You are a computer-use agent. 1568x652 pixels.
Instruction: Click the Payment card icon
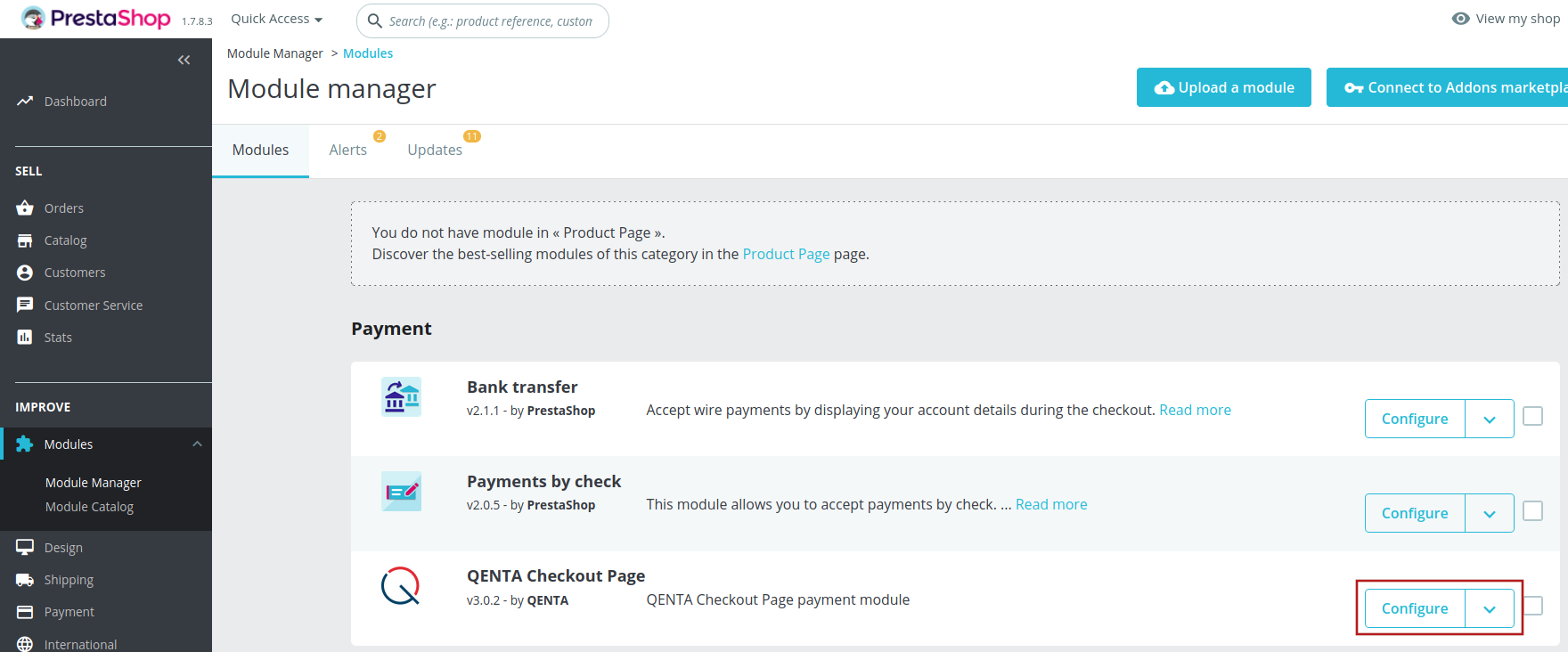tap(25, 612)
